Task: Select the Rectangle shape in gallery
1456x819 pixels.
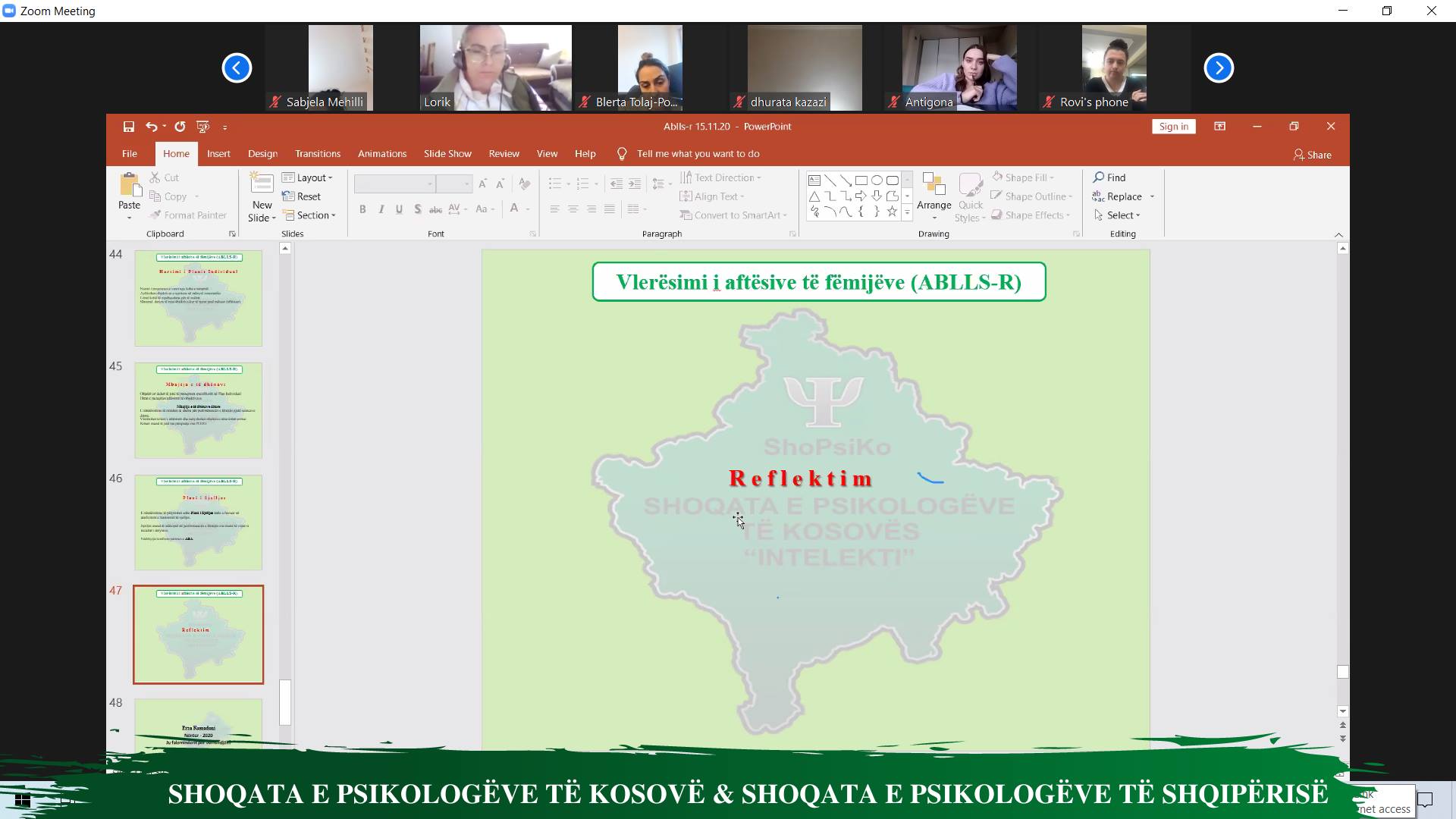Action: coord(861,180)
